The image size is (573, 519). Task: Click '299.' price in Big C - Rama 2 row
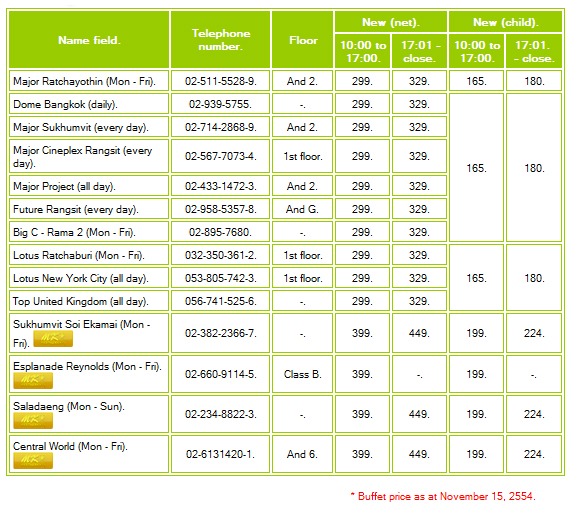click(x=362, y=232)
